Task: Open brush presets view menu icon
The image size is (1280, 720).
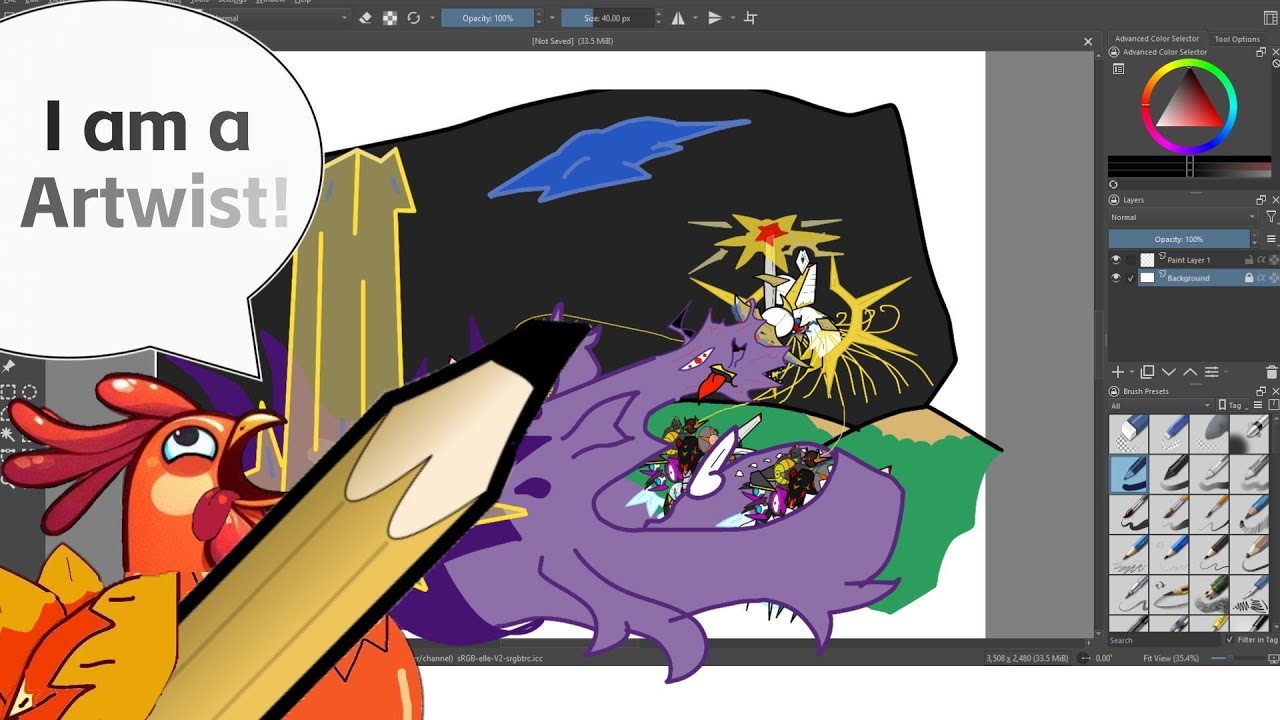Action: pos(1256,405)
